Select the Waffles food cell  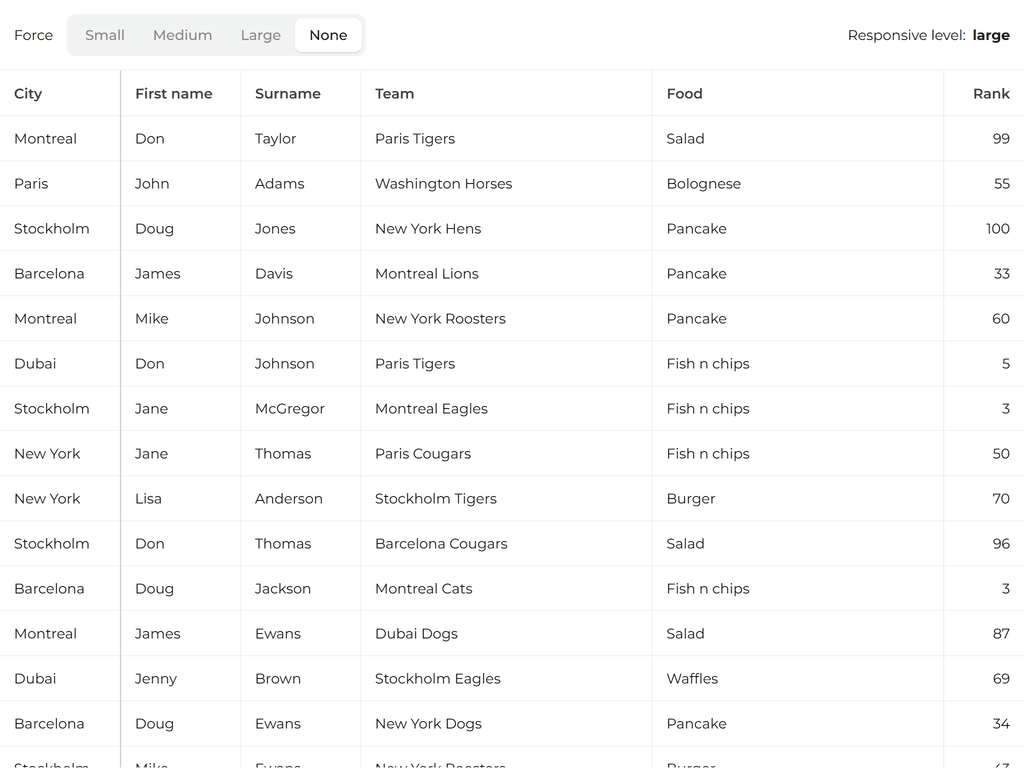click(x=692, y=679)
